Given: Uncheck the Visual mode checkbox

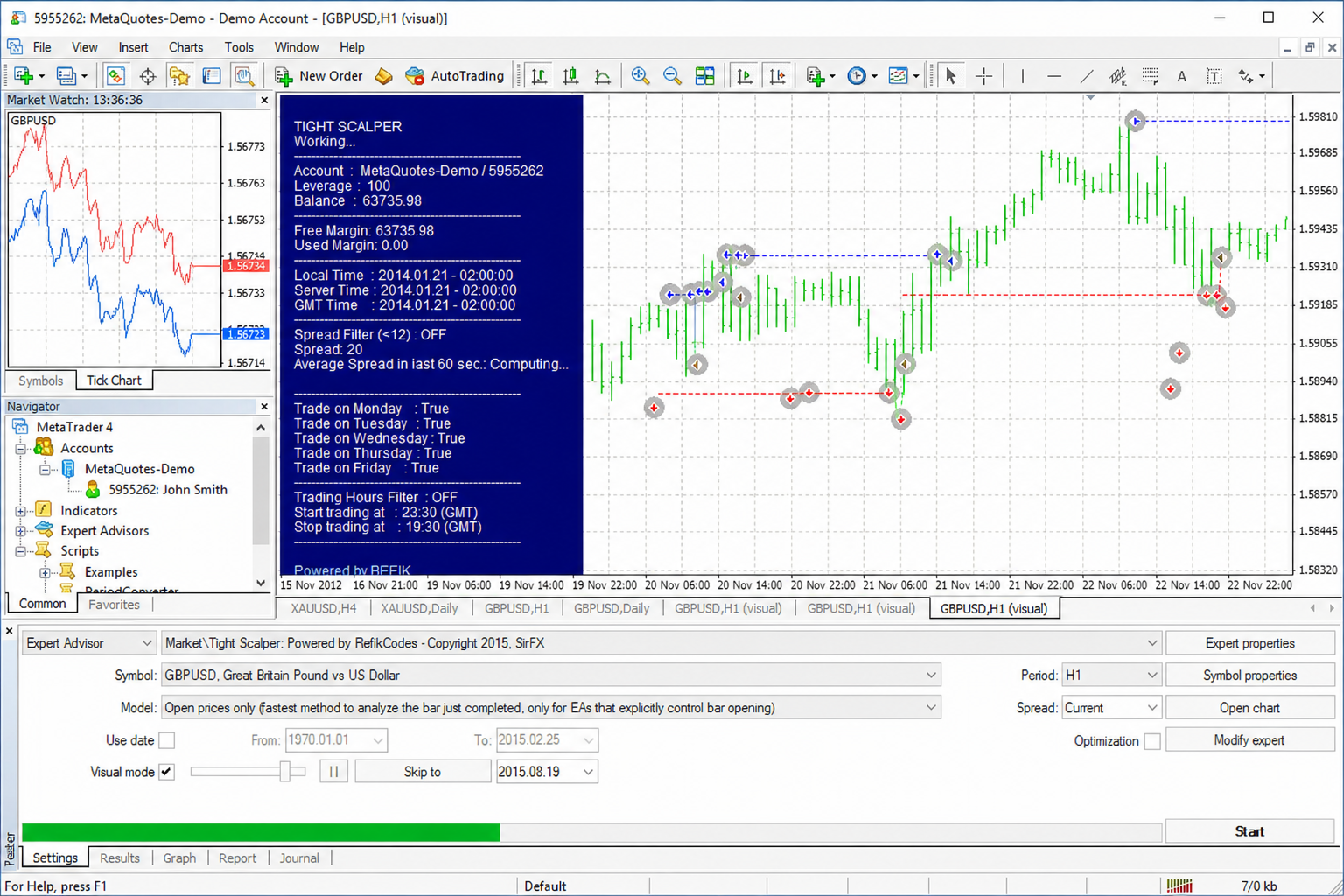Looking at the screenshot, I should click(166, 772).
